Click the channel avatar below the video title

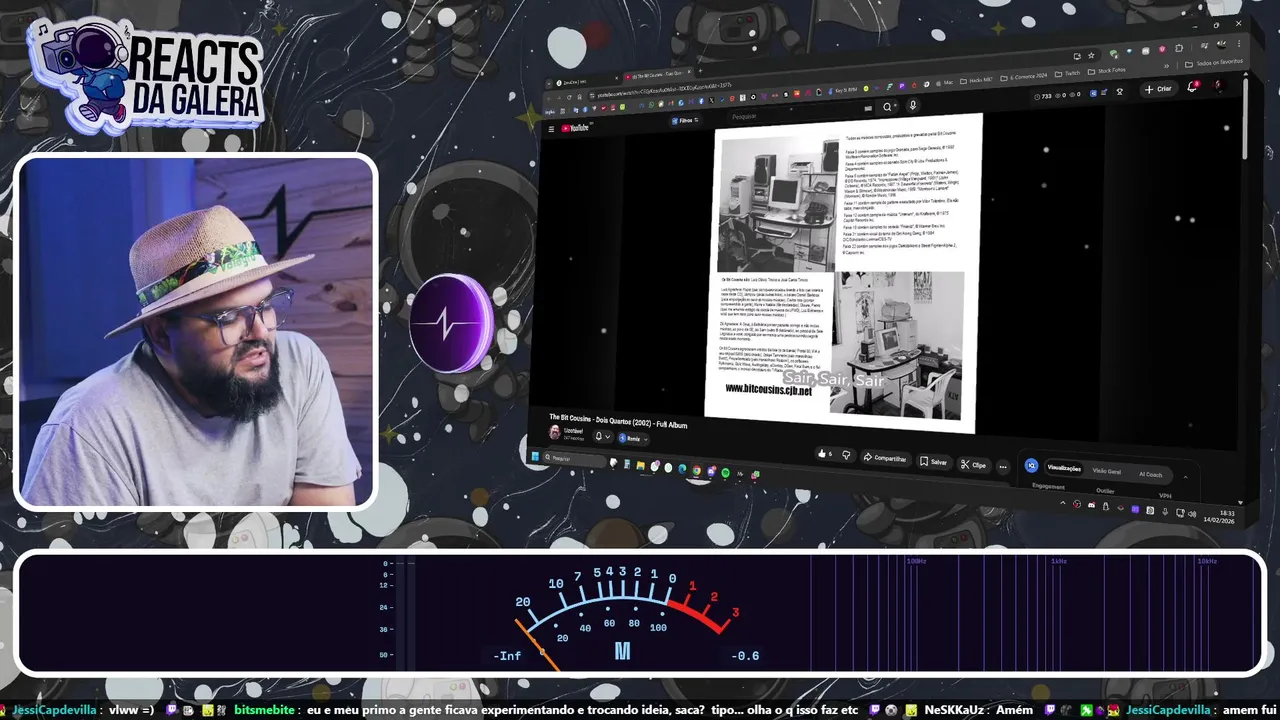[554, 431]
